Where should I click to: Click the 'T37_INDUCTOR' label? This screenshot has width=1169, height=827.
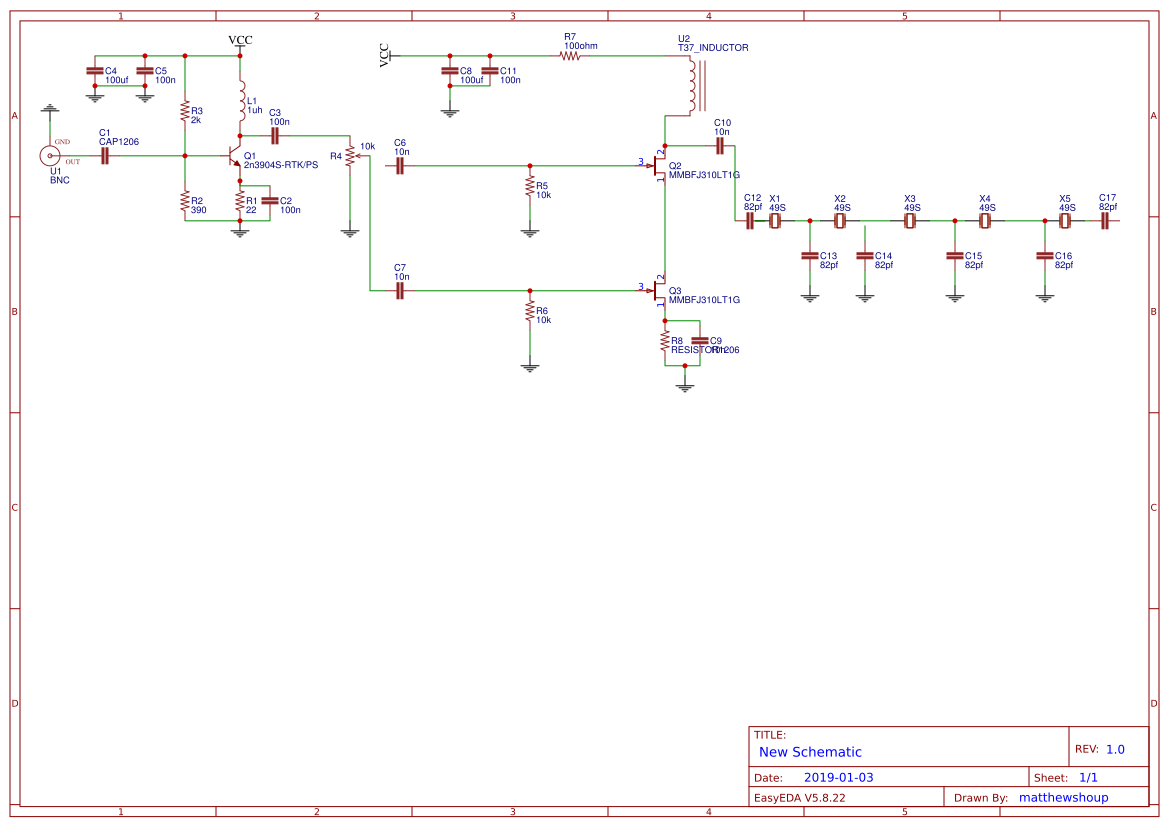tap(713, 48)
